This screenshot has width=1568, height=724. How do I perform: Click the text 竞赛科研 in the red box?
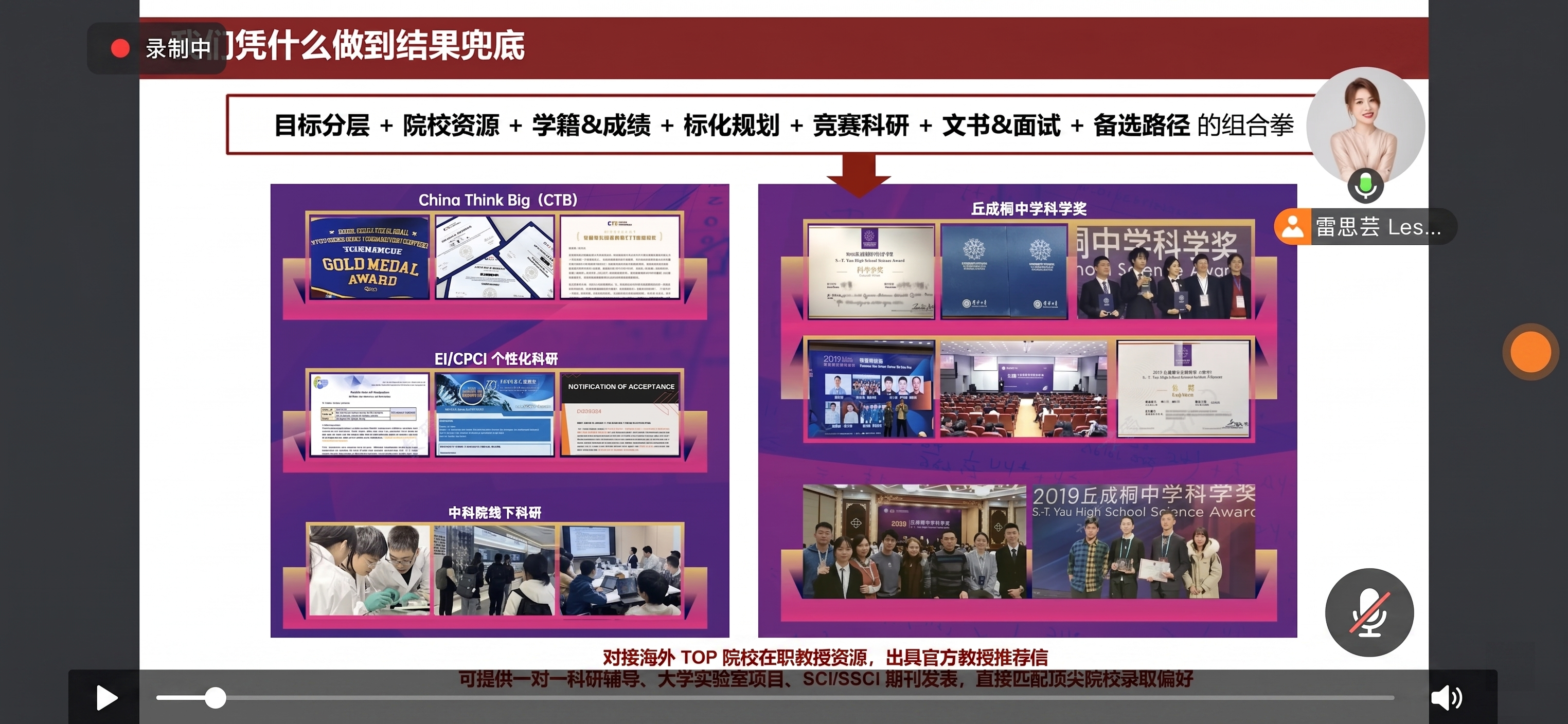pos(861,125)
